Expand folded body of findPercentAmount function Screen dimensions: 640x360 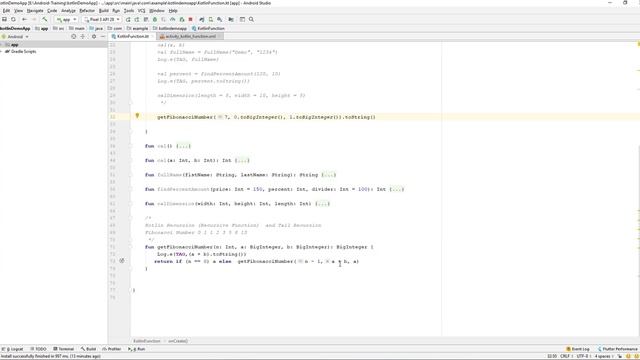[x=396, y=189]
